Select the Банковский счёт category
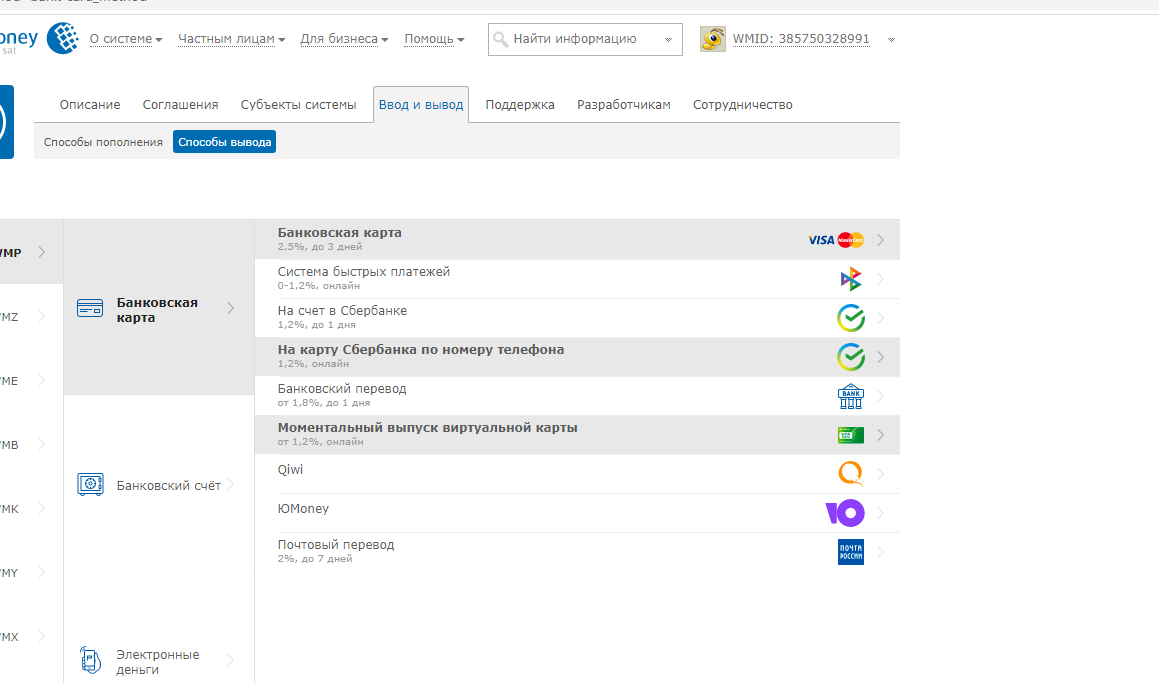1159x683 pixels. [x=159, y=484]
